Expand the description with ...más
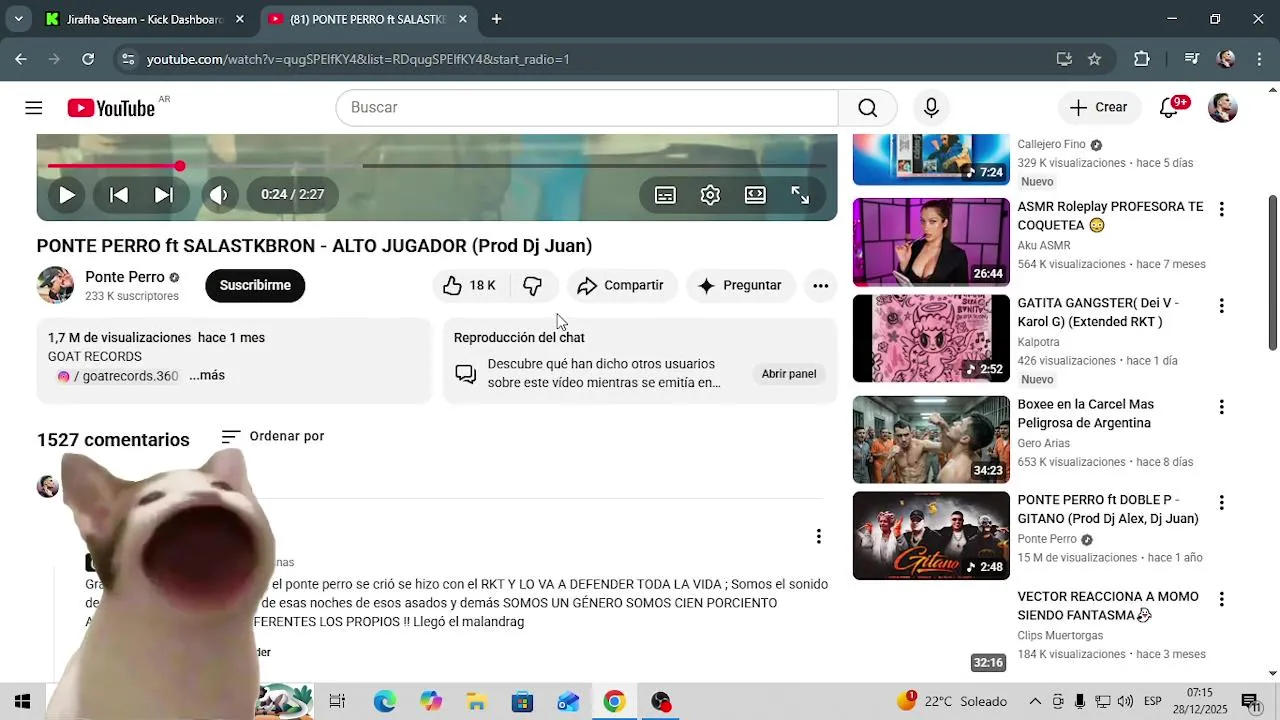 tap(207, 376)
